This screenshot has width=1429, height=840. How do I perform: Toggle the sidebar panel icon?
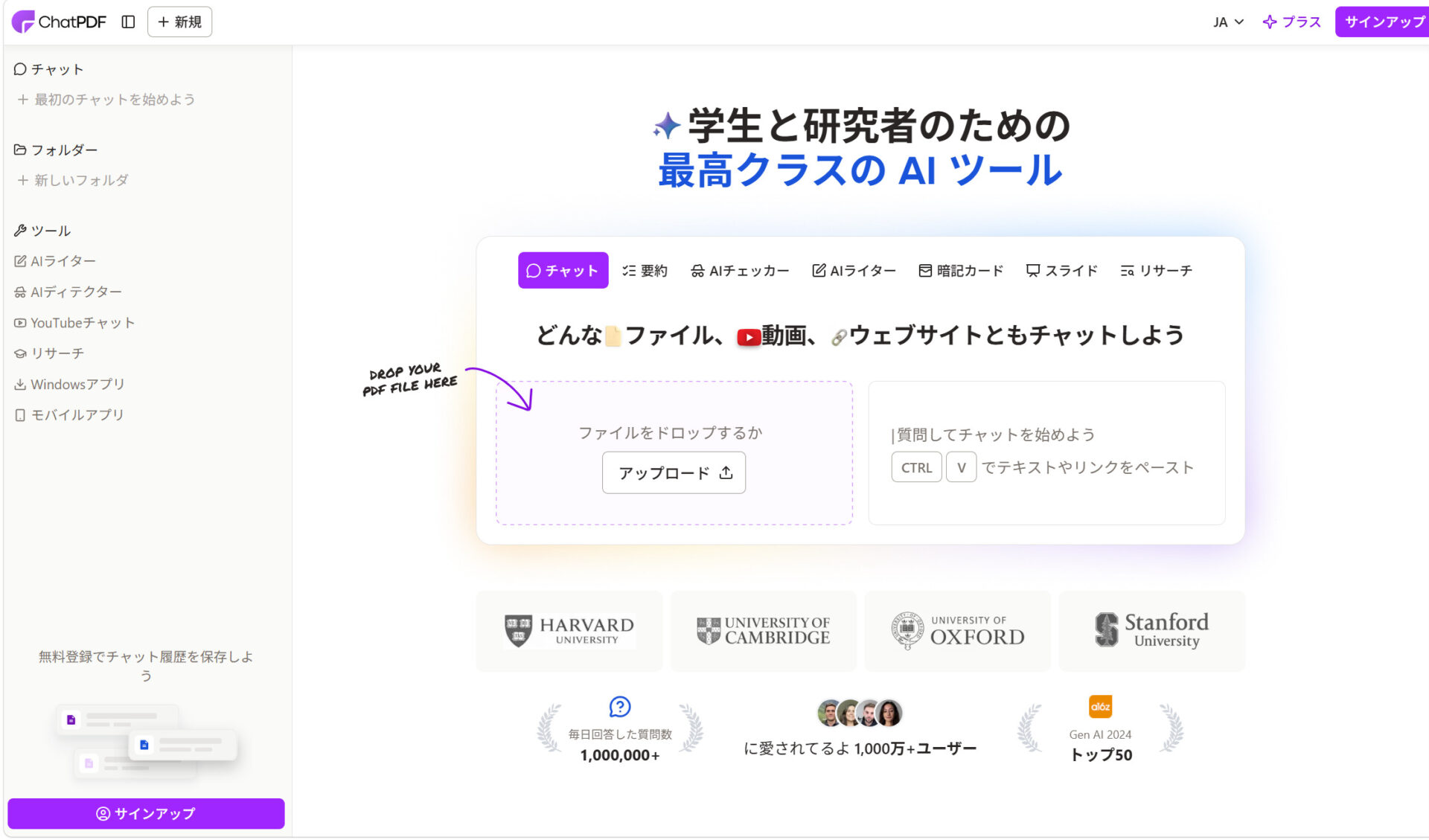pos(128,22)
